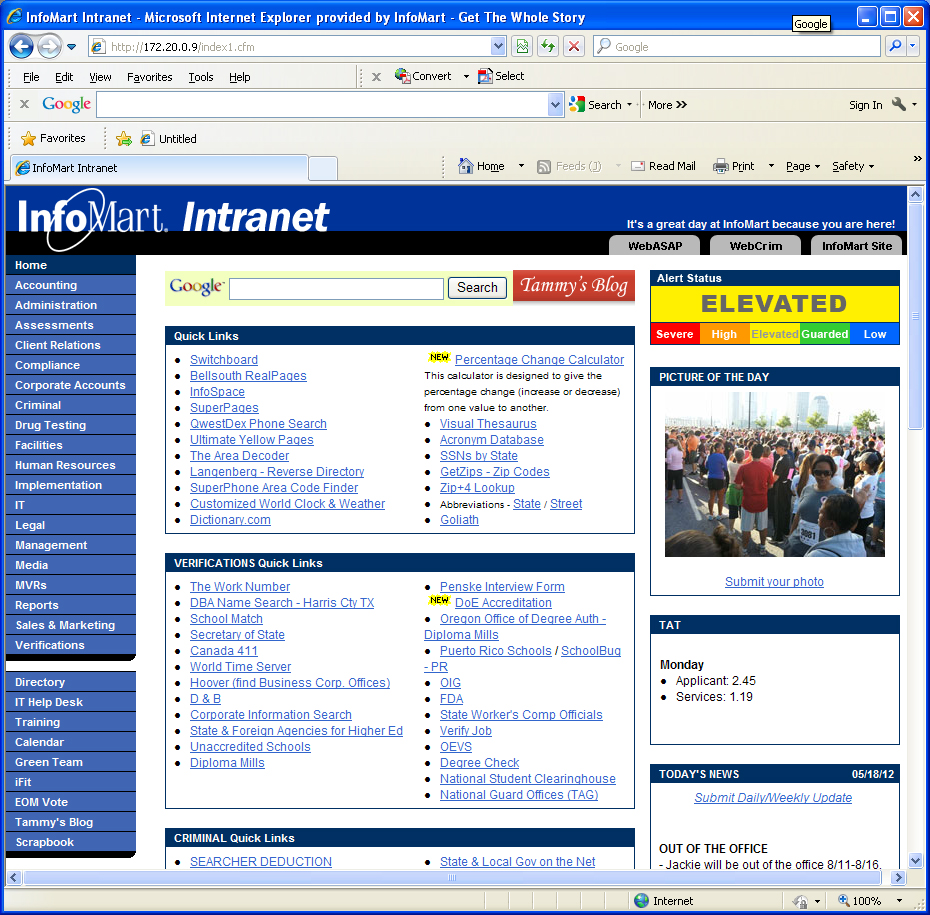Click the Compatibility View icon by address bar
The height and width of the screenshot is (915, 930).
point(522,46)
